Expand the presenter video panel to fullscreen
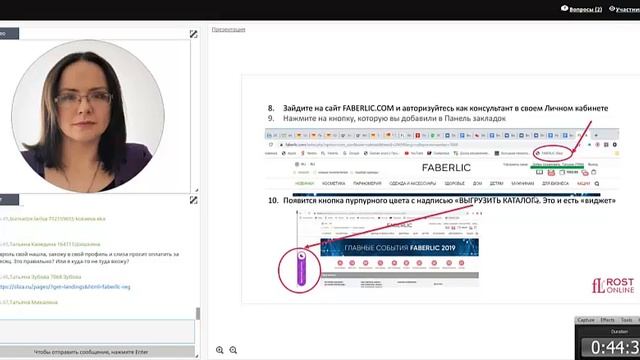 coord(193,34)
